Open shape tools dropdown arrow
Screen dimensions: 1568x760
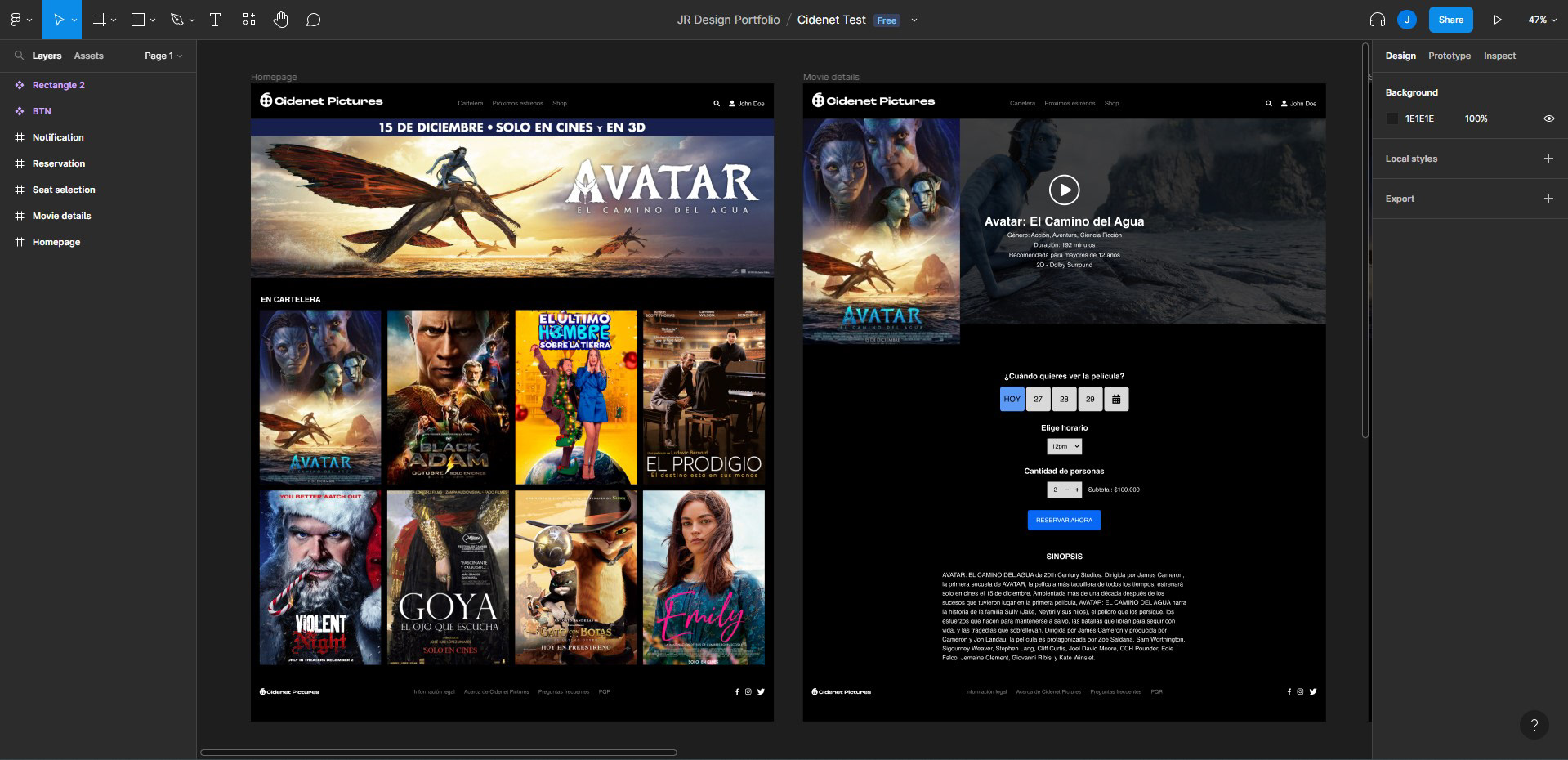[153, 20]
